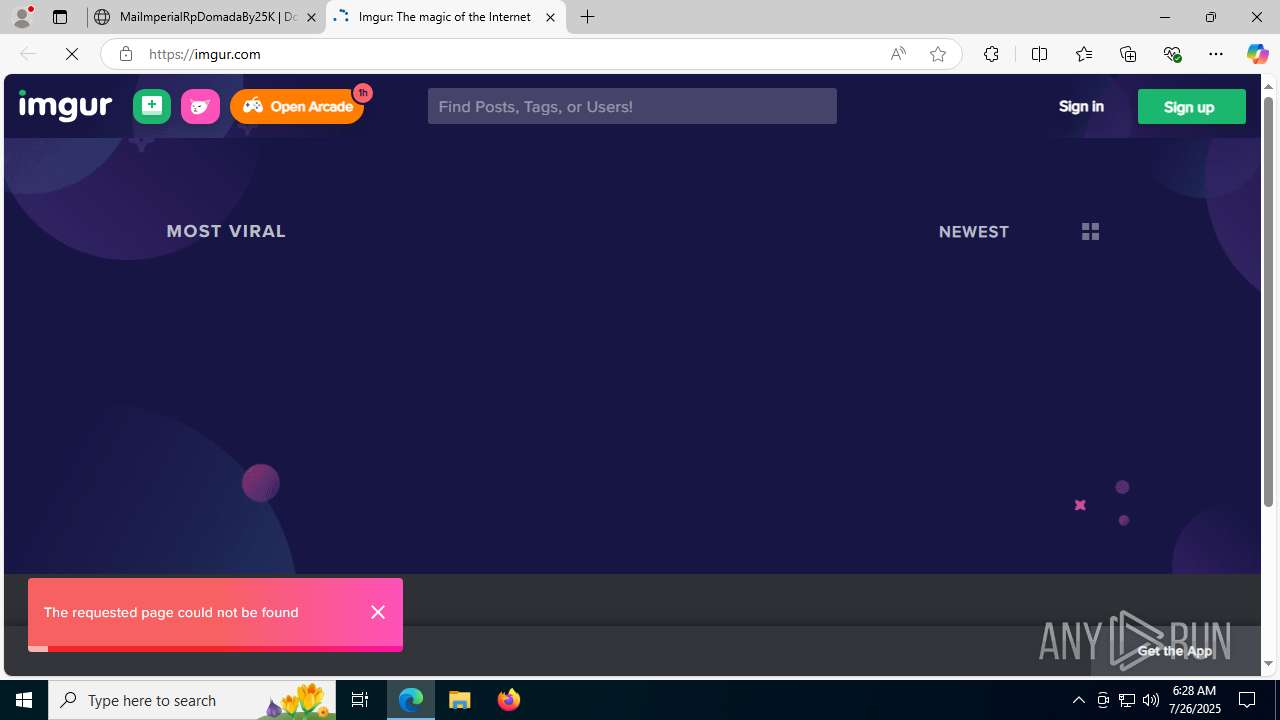This screenshot has width=1280, height=720.
Task: View site information lock icon
Action: pos(125,54)
